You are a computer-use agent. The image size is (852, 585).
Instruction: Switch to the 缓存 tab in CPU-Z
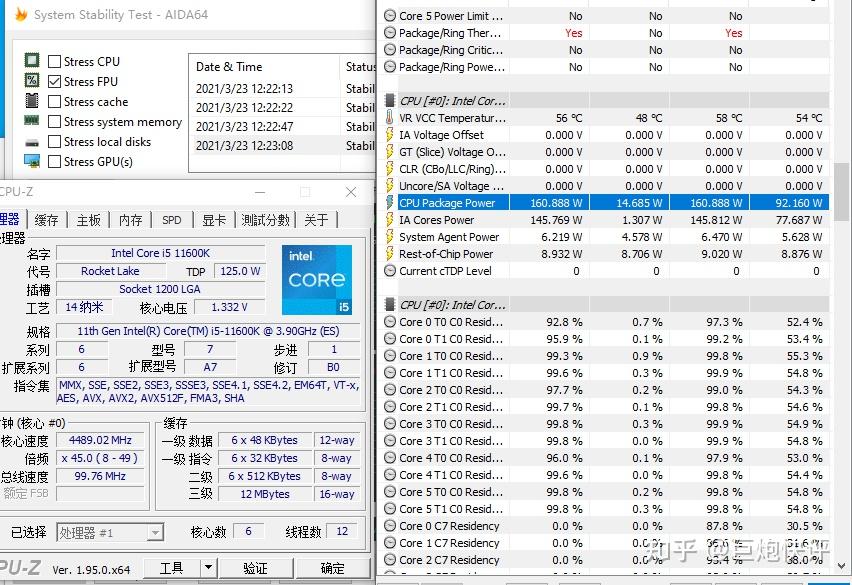46,220
